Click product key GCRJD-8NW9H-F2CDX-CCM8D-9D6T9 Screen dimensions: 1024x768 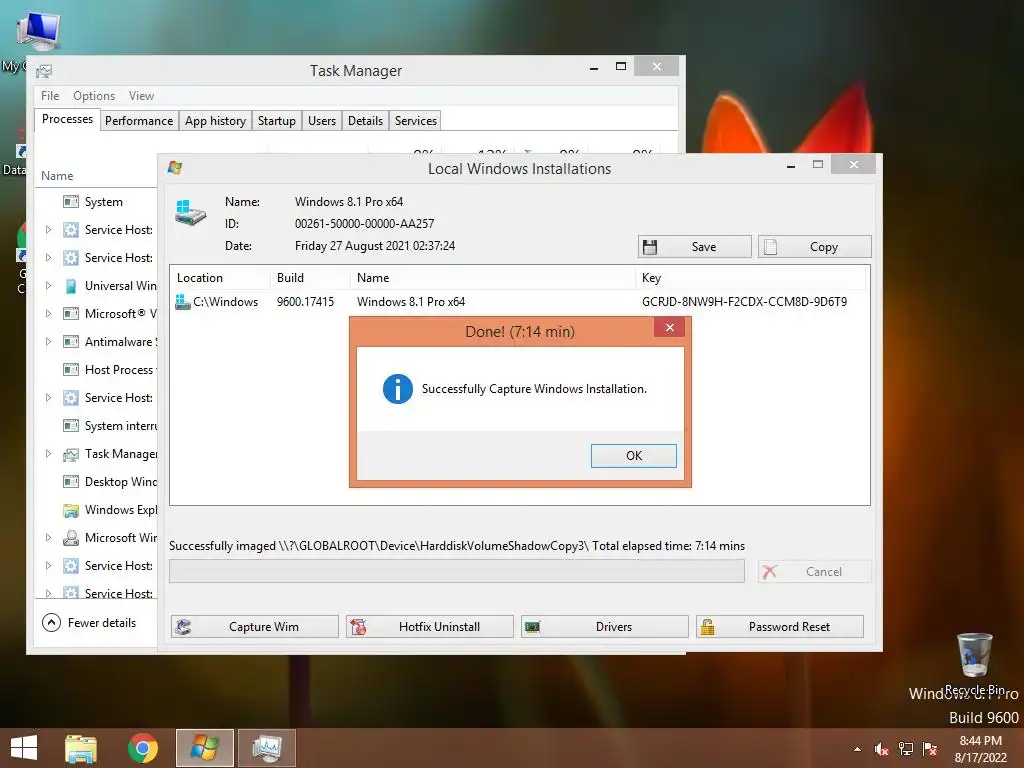744,302
